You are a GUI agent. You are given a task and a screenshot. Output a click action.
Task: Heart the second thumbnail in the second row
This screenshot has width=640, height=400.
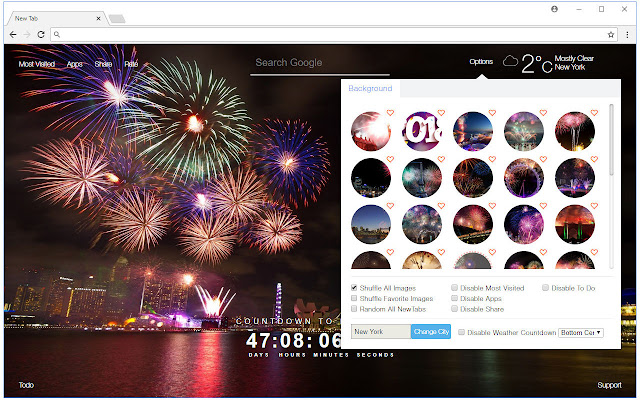(x=441, y=159)
